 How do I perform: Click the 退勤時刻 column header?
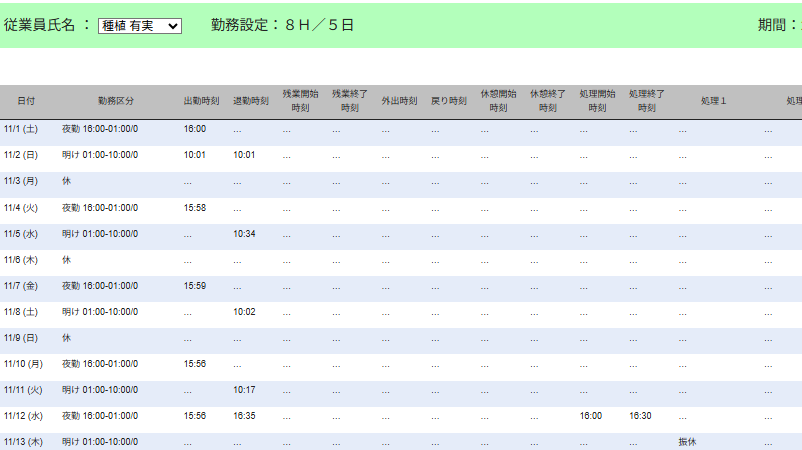[251, 101]
